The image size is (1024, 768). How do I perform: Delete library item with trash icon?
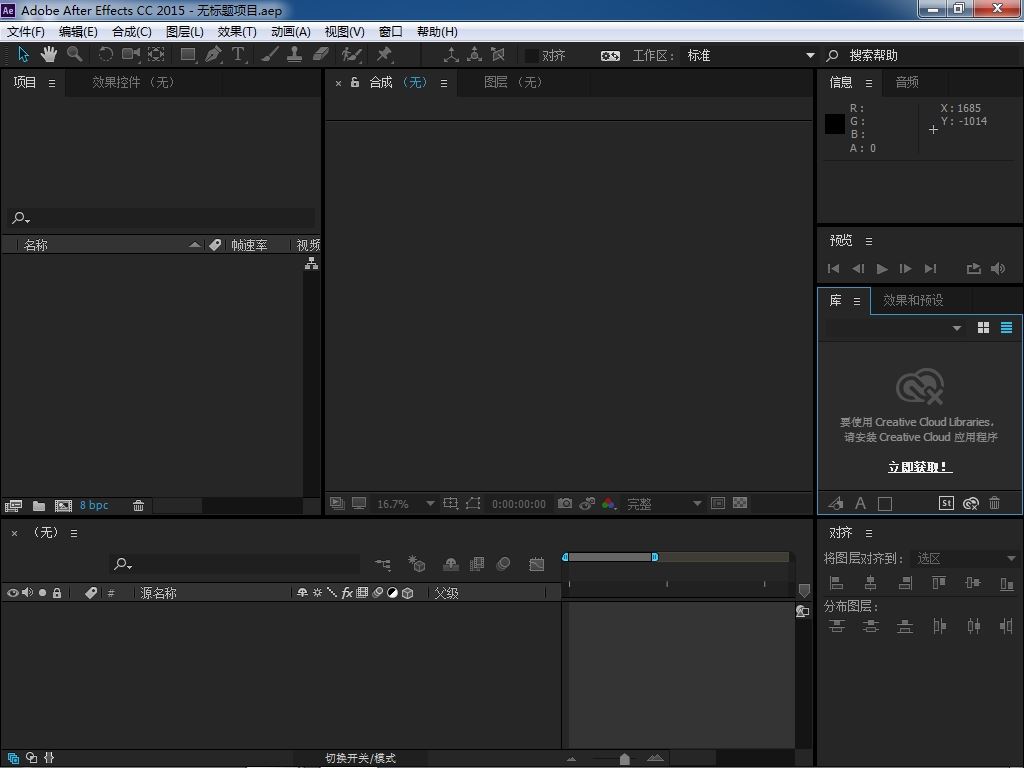point(995,503)
